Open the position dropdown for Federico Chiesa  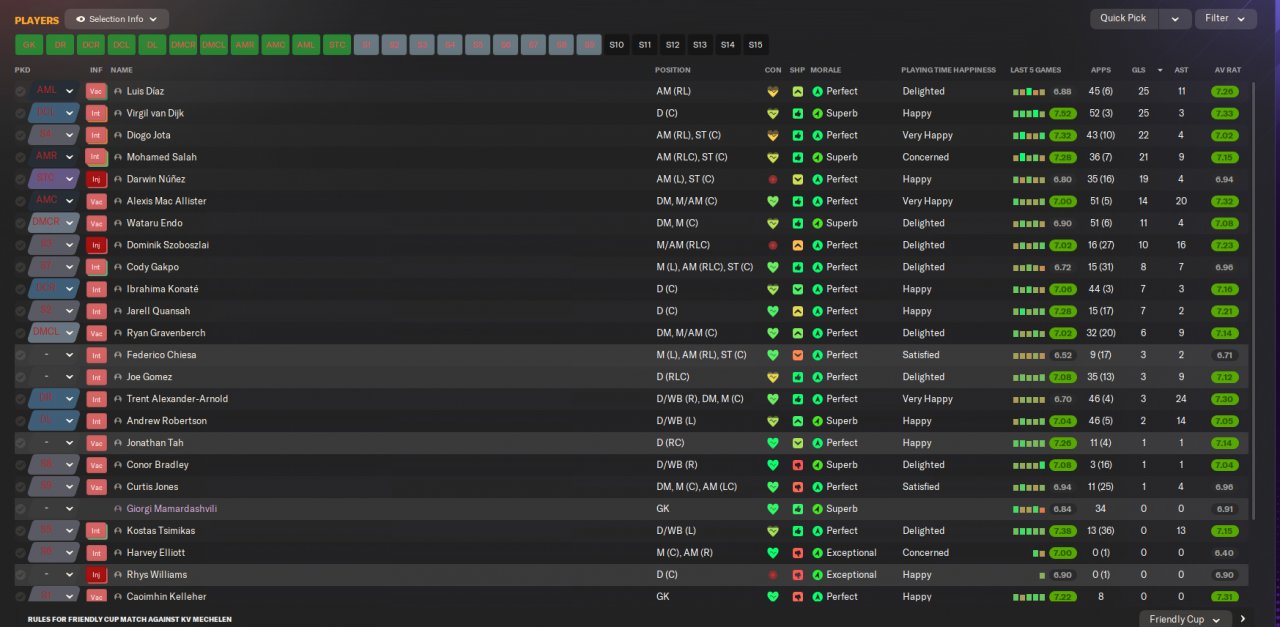pyautogui.click(x=54, y=355)
